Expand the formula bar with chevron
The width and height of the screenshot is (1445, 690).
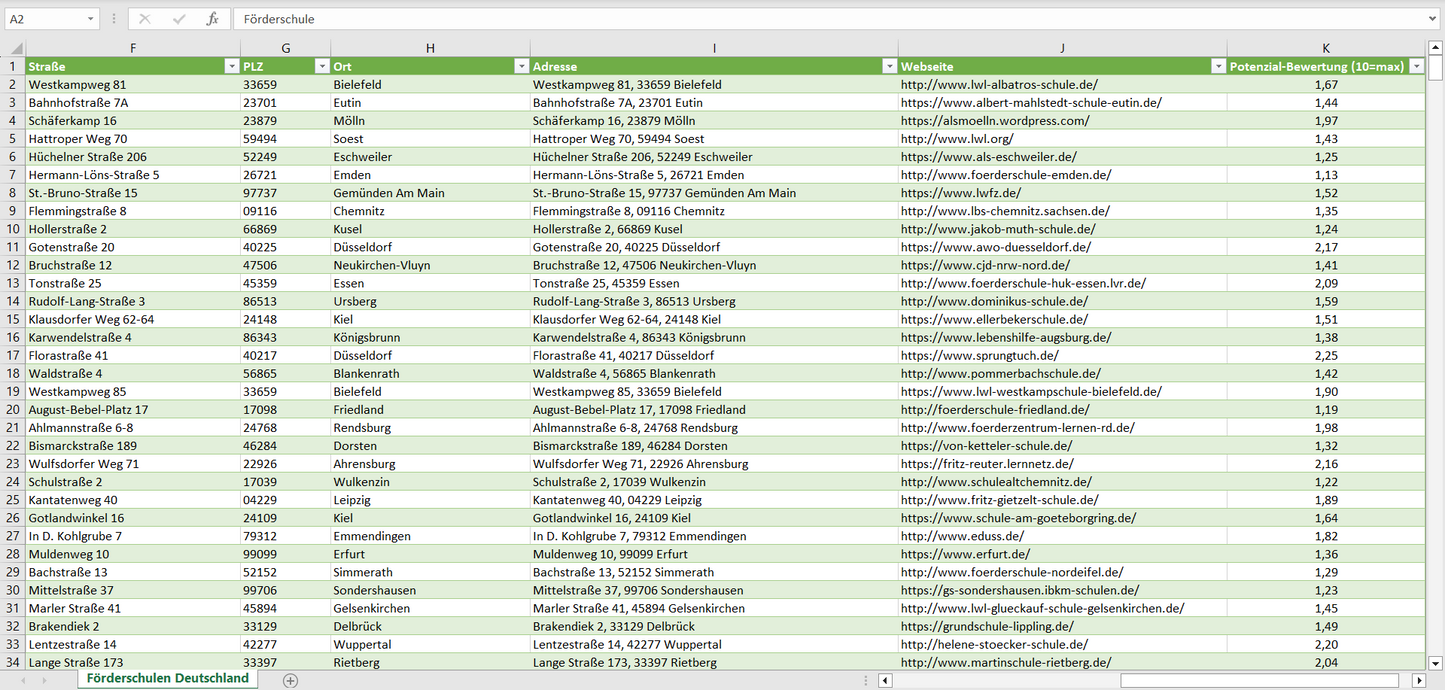coord(1433,19)
